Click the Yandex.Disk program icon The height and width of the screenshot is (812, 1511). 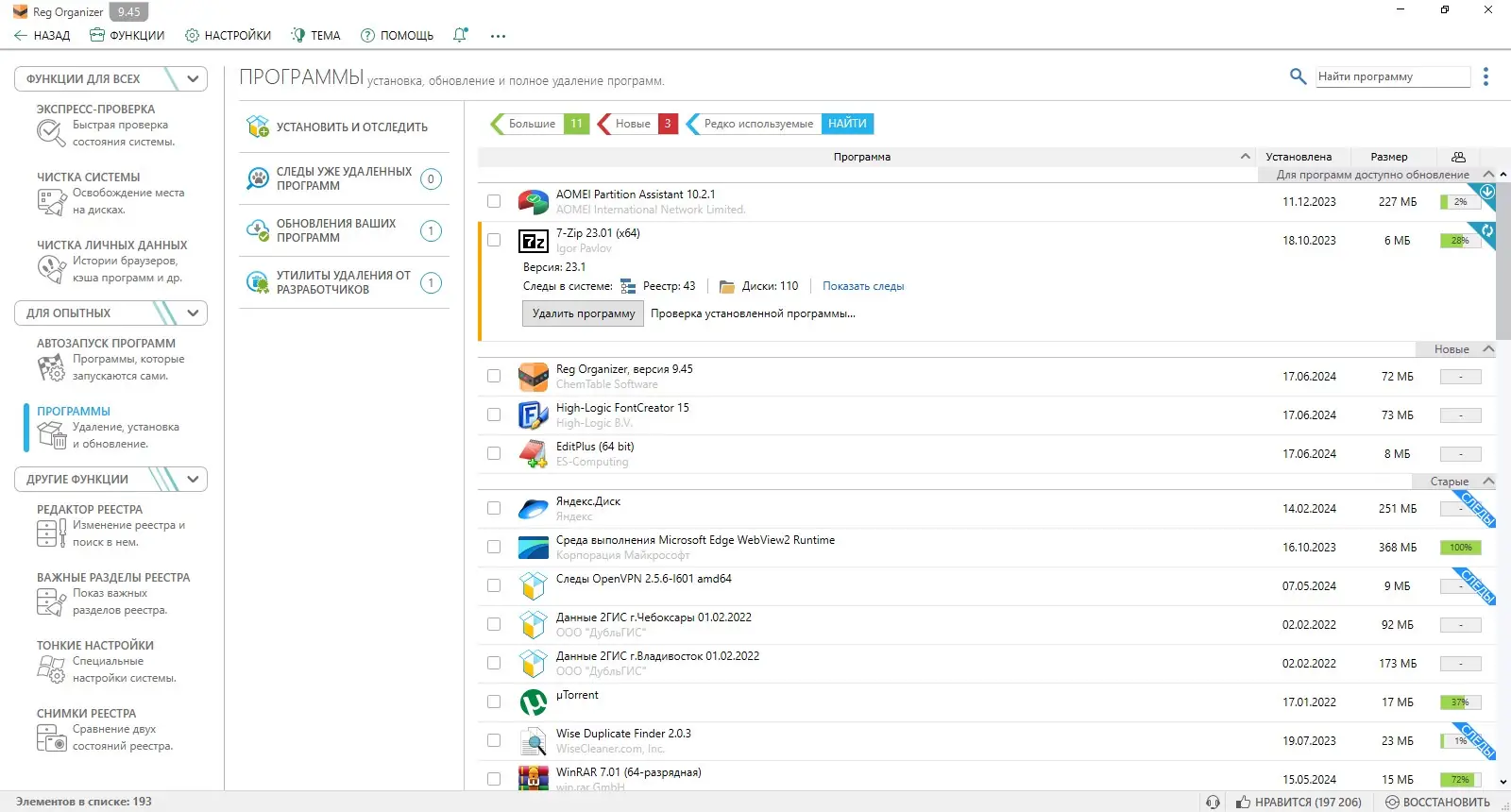click(534, 509)
